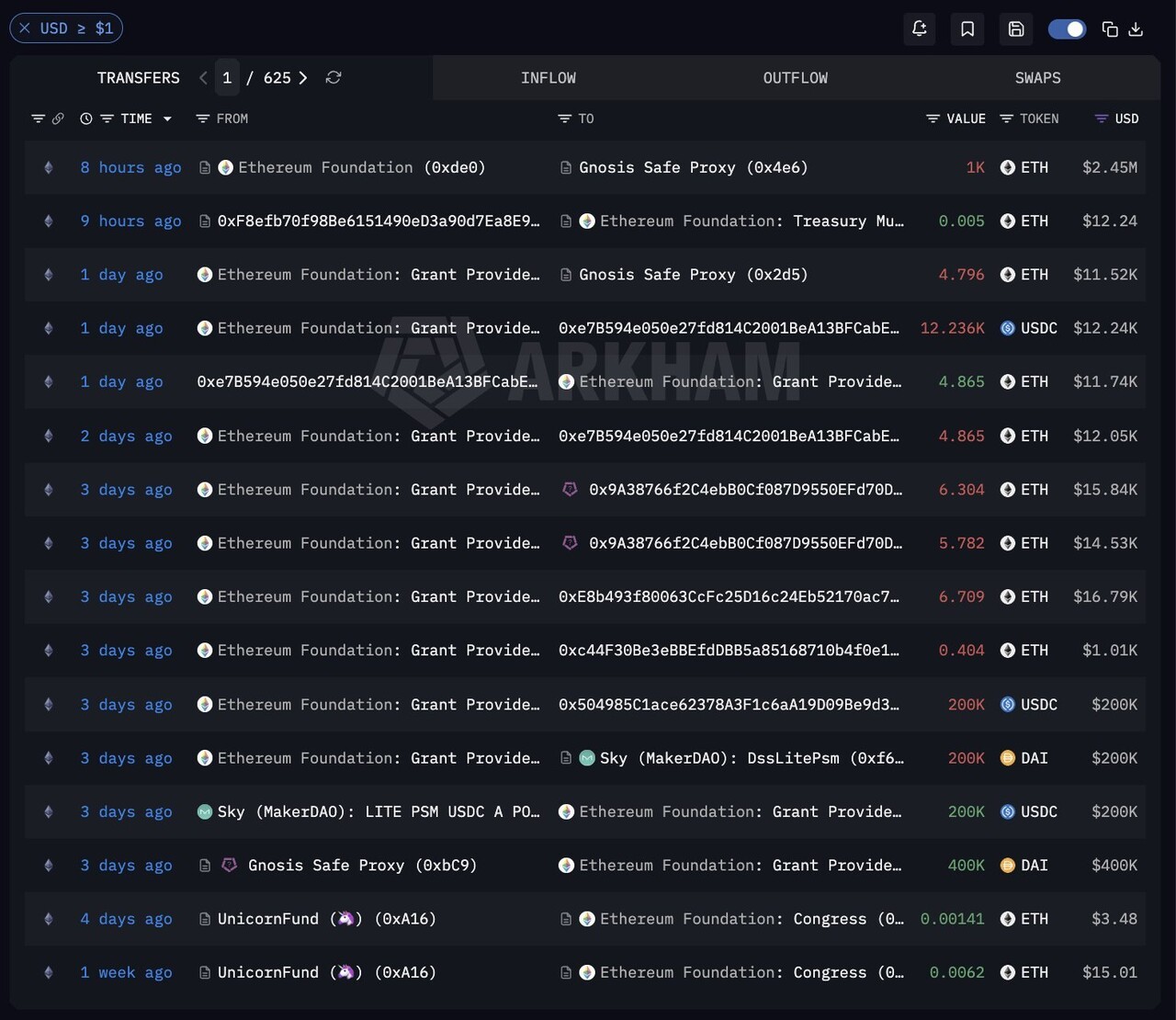This screenshot has height=1020, width=1176.
Task: Click the bookmark icon
Action: [x=967, y=28]
